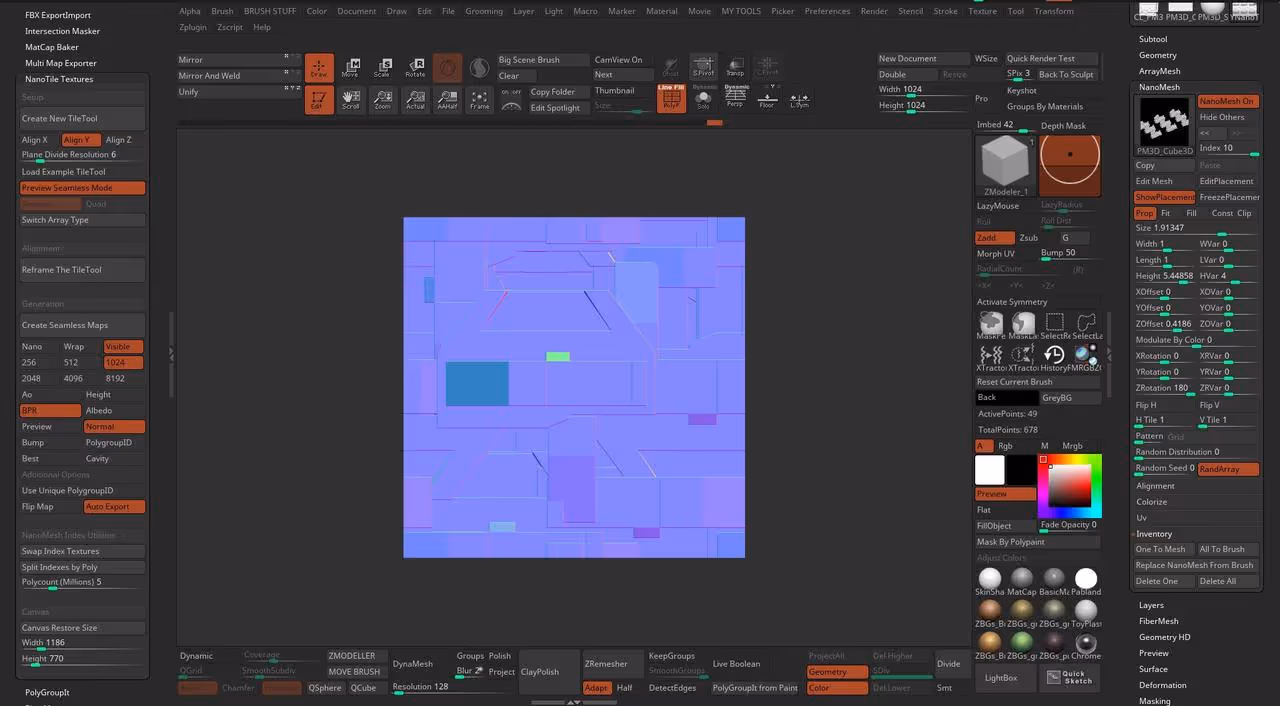The image size is (1280, 706).
Task: Select the SelectLasso brush icon
Action: 1086,326
